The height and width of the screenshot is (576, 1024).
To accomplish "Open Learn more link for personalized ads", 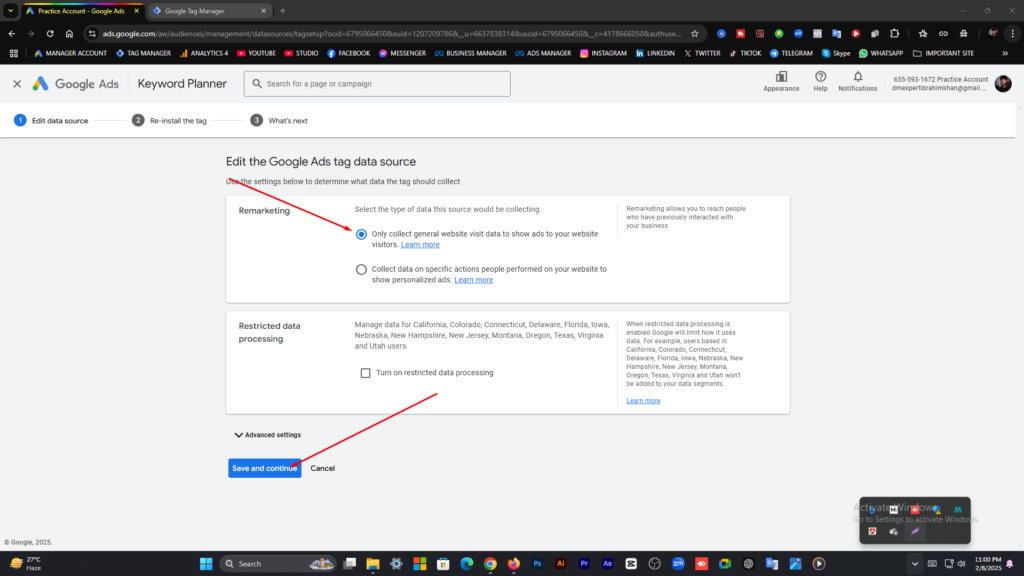I will click(x=473, y=280).
